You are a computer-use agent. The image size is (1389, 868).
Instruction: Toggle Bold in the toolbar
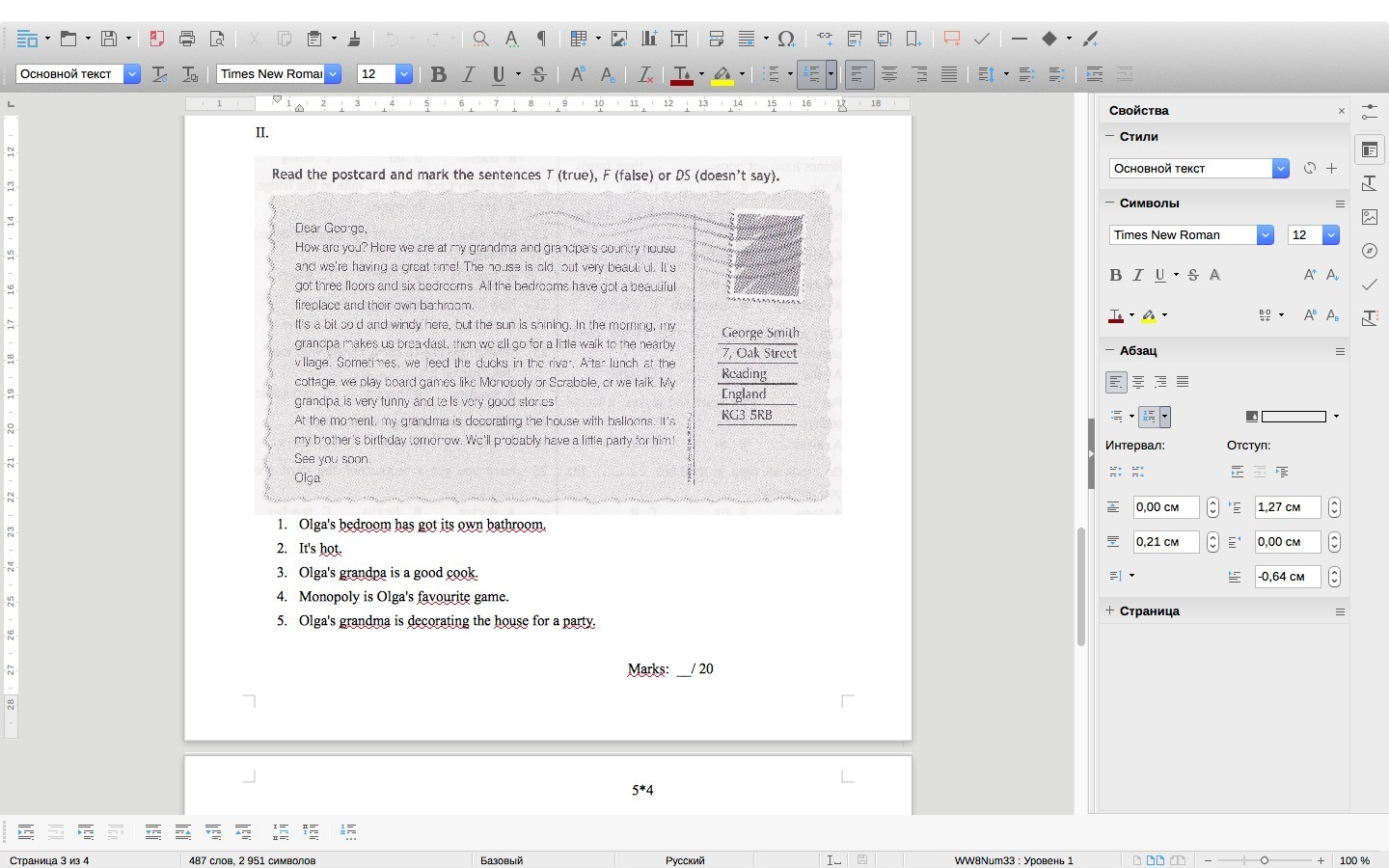[438, 74]
